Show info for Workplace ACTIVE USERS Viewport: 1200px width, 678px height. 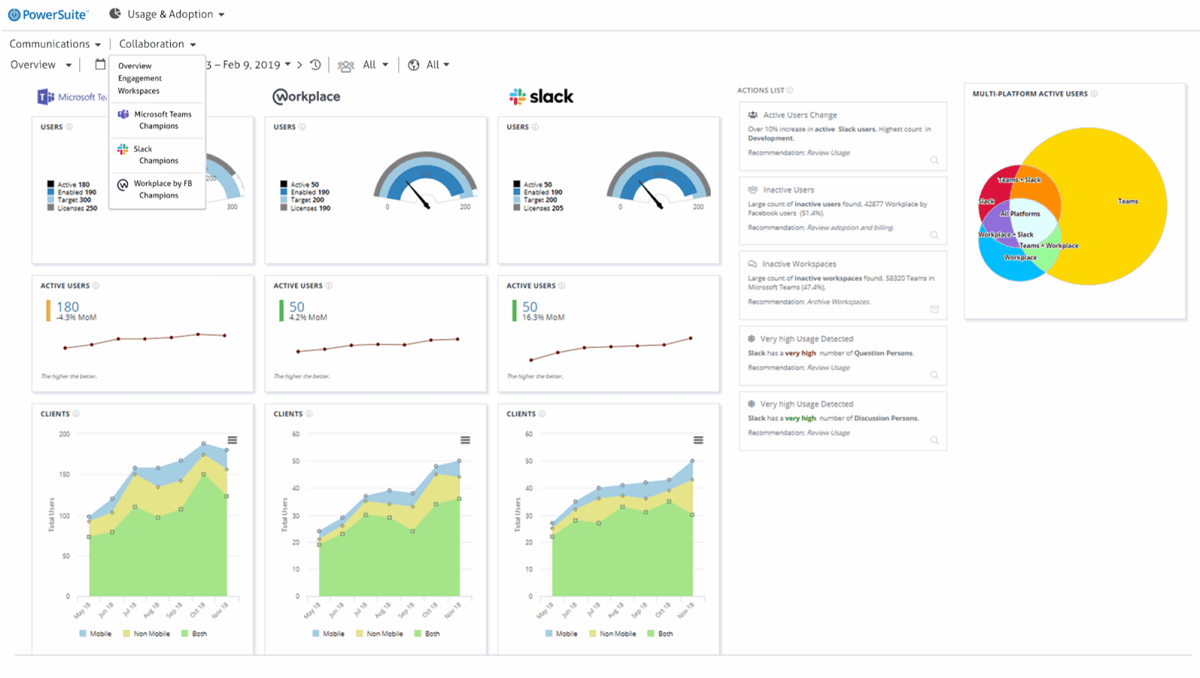click(x=329, y=286)
